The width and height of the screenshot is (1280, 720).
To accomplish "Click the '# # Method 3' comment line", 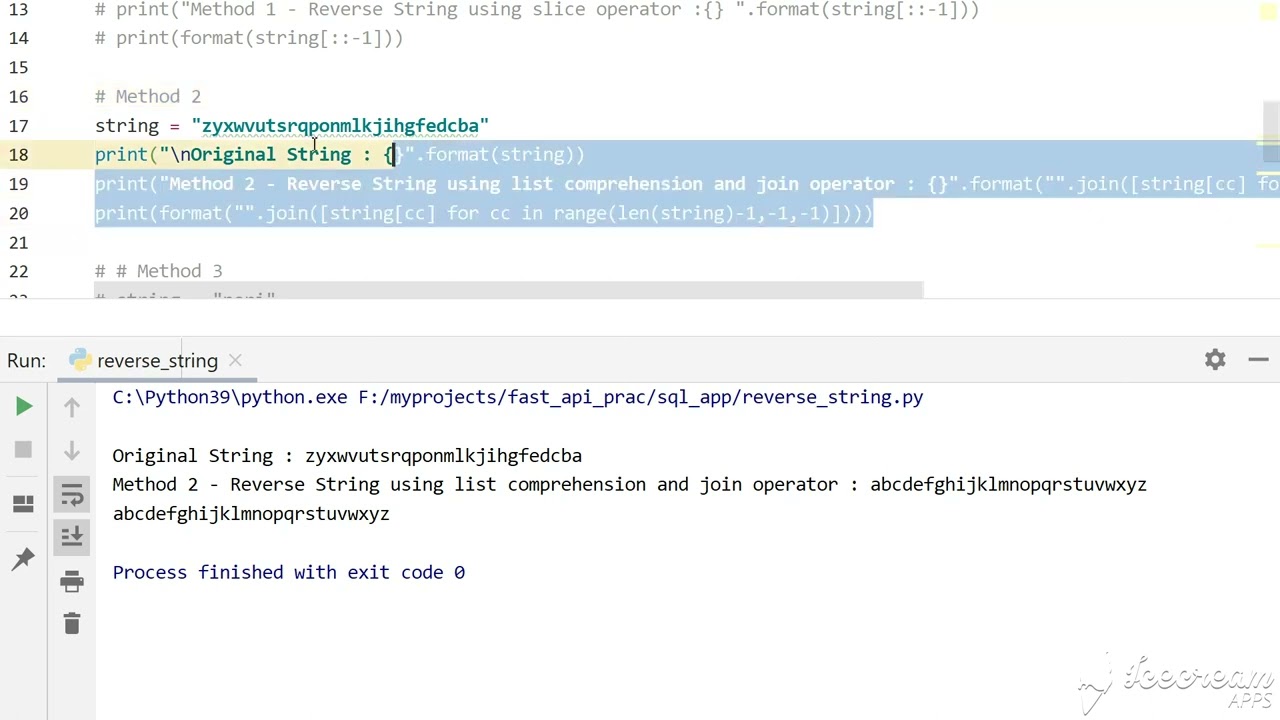I will [159, 271].
